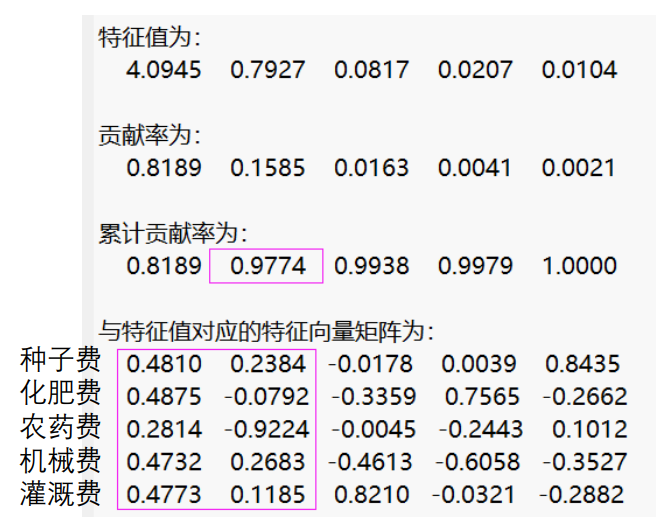Click the 机械费 row label
Screen dimensions: 656x532
tap(60, 460)
